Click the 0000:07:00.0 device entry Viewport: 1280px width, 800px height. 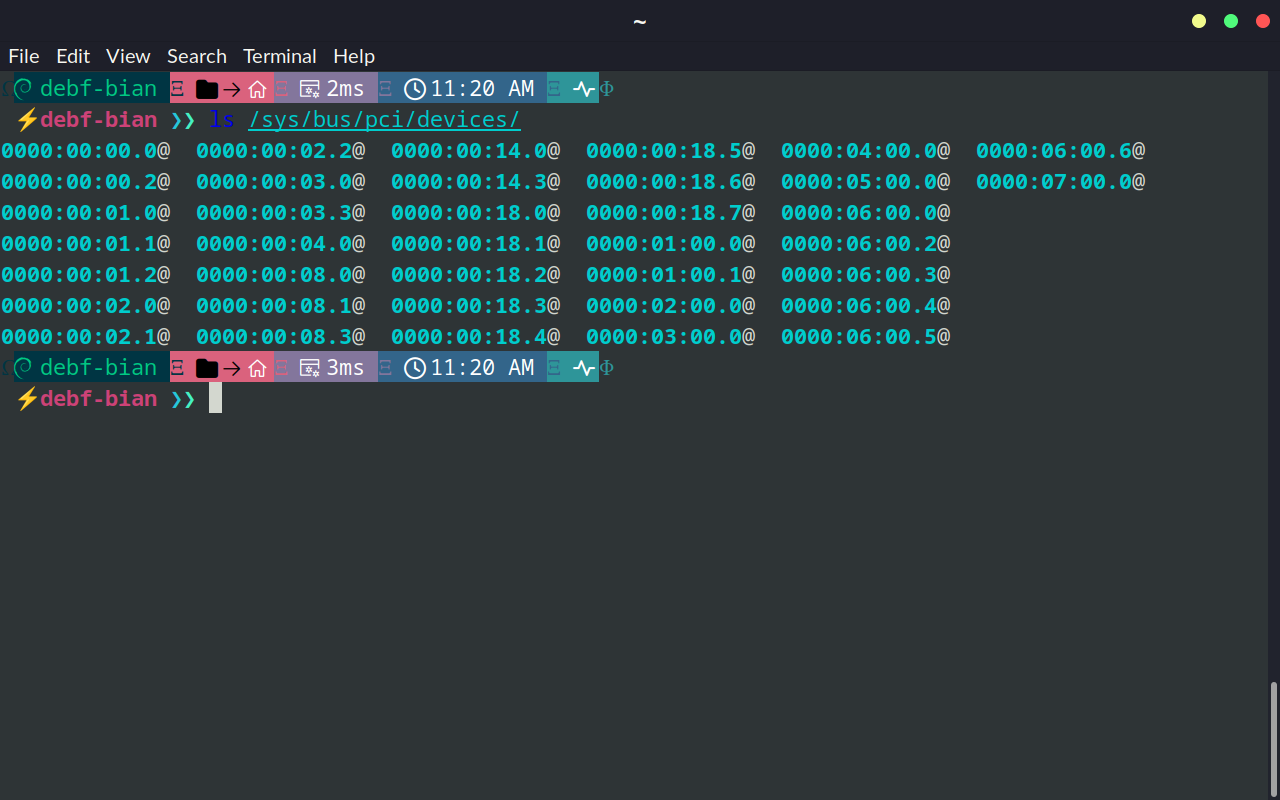(x=1054, y=182)
